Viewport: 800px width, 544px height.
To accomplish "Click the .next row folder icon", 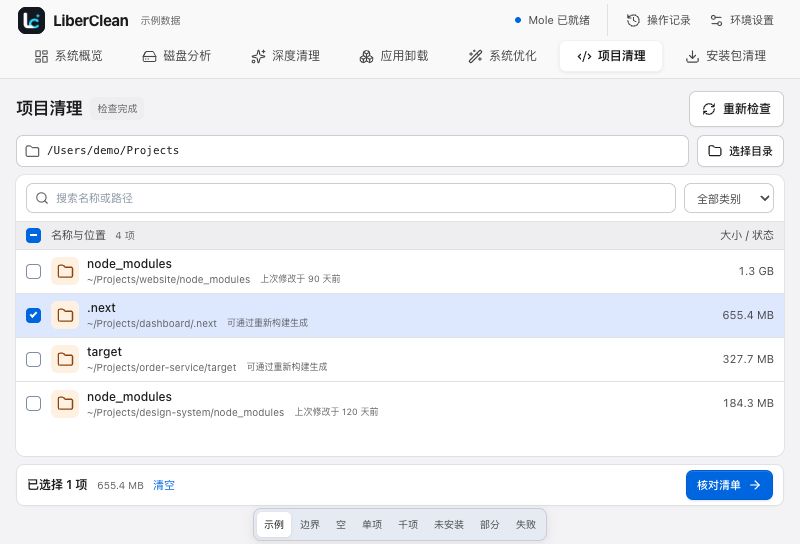I will tap(65, 315).
